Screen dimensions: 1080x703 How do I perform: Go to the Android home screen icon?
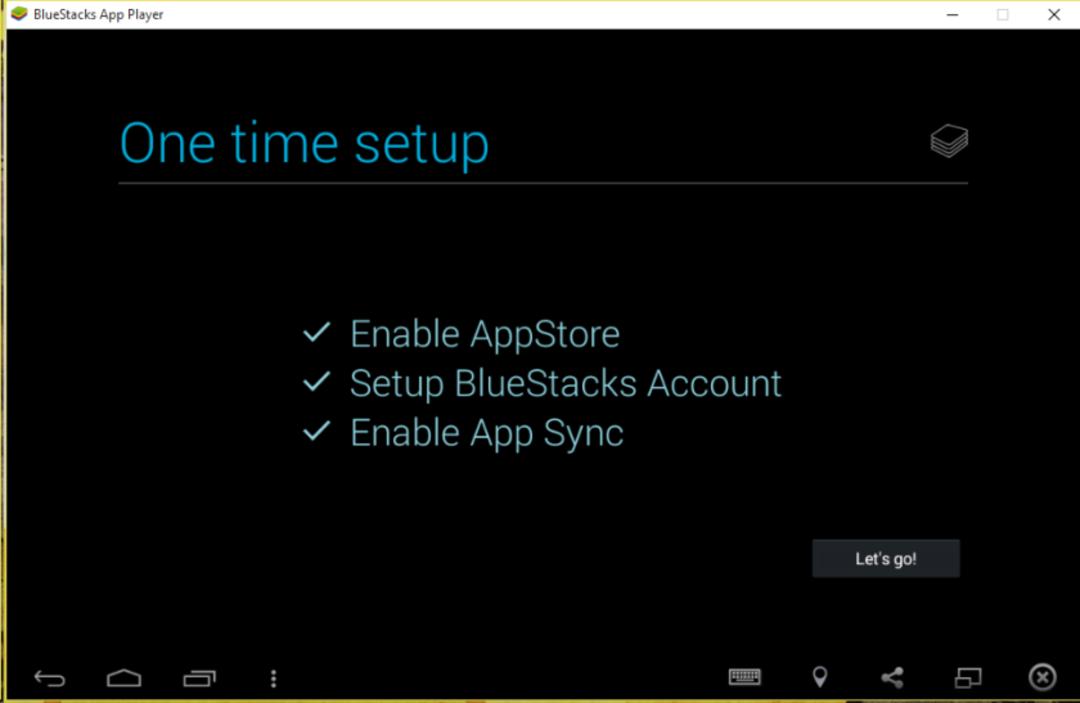124,678
